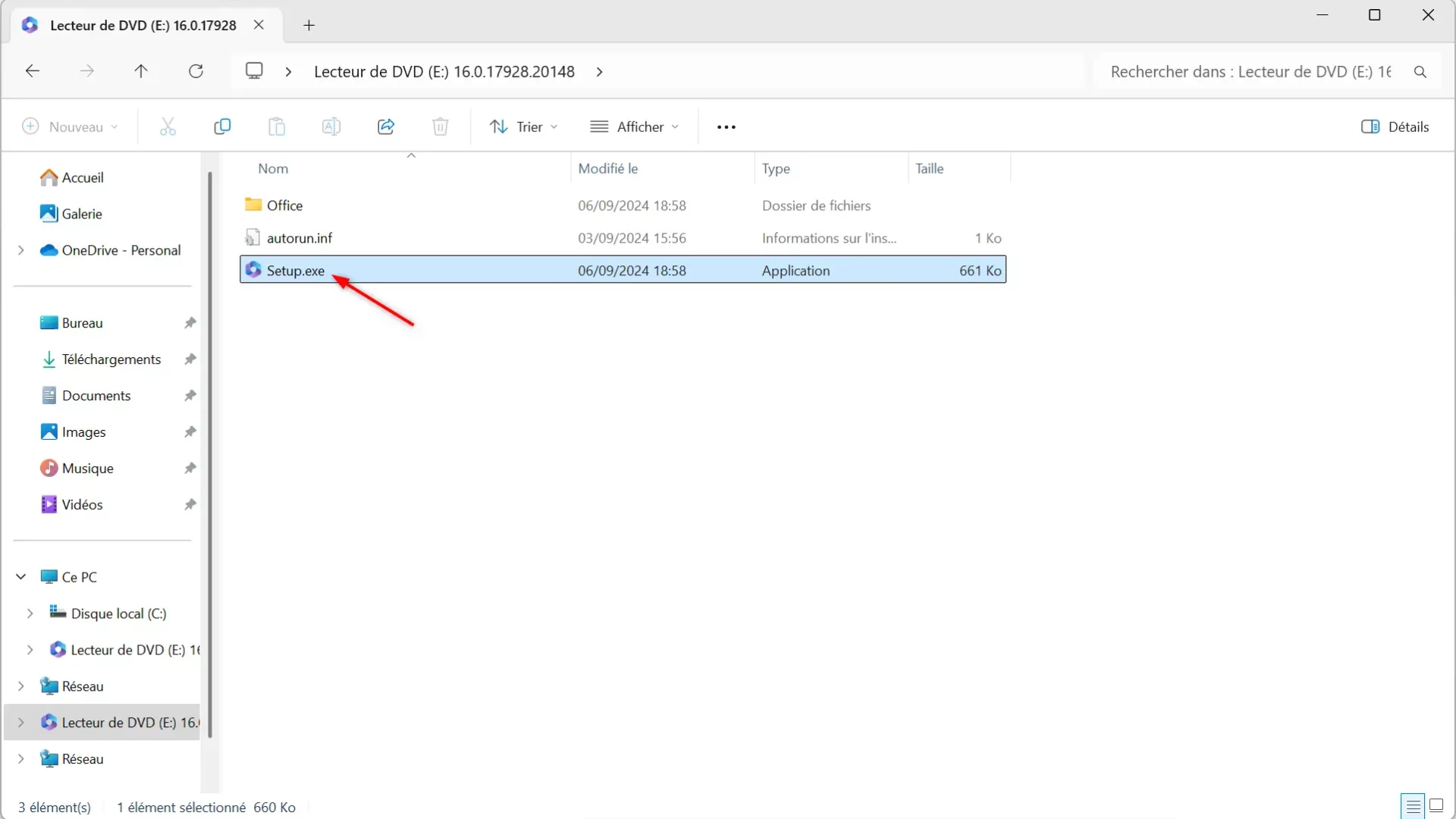The width and height of the screenshot is (1456, 819).
Task: Click the Cut scissors icon
Action: point(168,127)
